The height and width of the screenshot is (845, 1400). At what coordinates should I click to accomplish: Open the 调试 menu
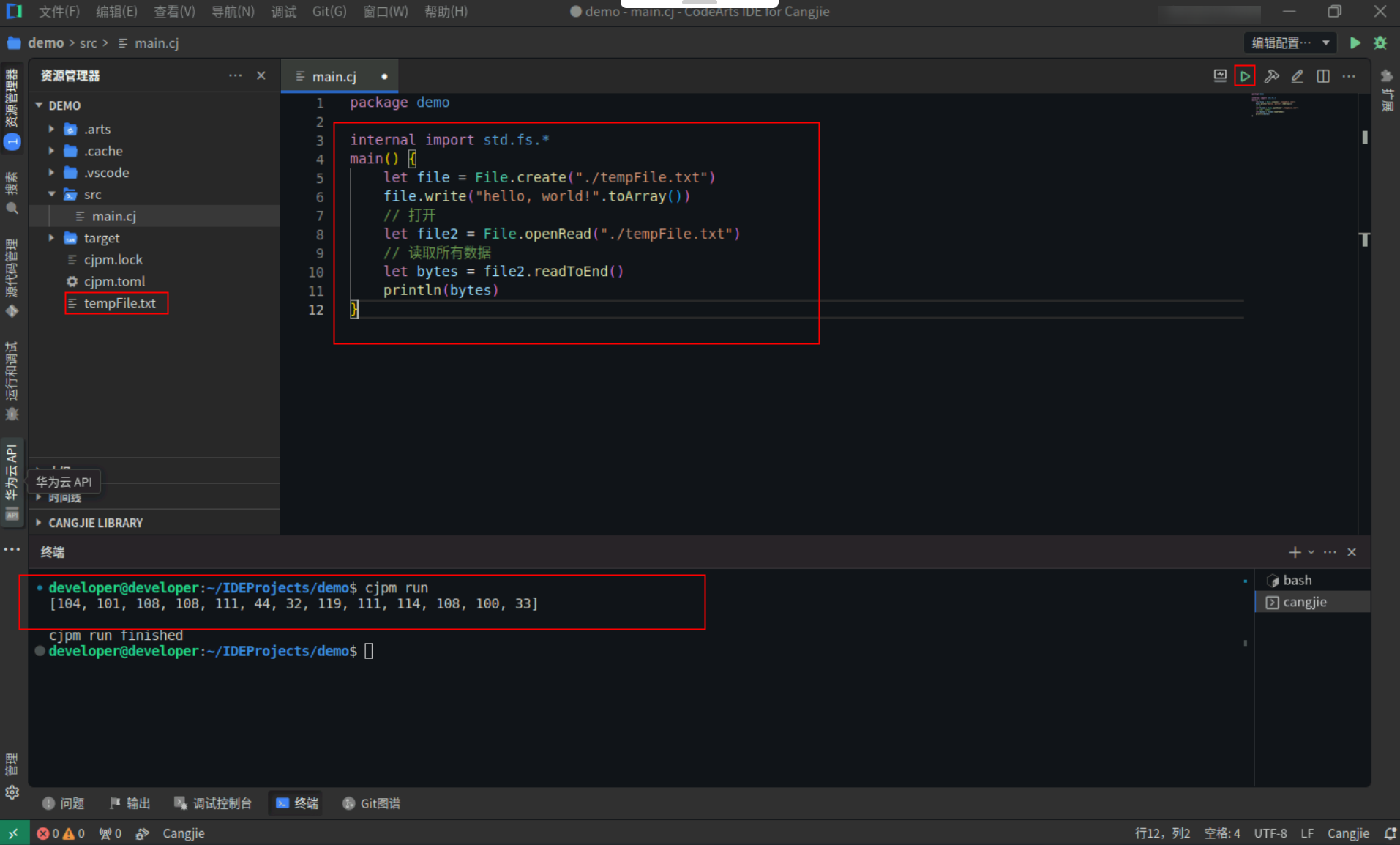(283, 12)
